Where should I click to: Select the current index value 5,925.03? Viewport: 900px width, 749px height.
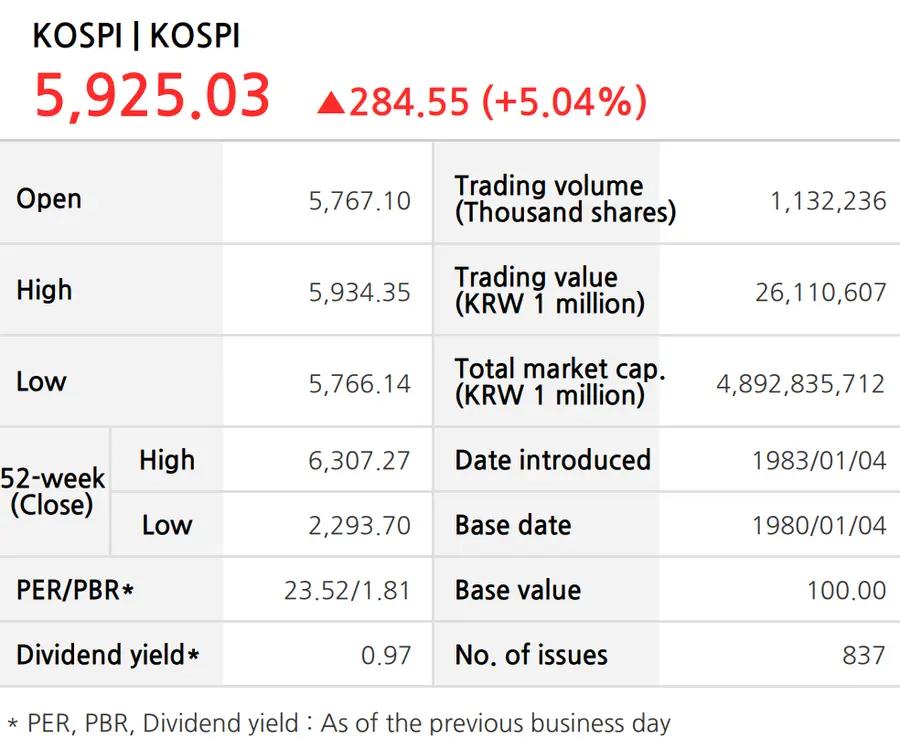[x=152, y=96]
